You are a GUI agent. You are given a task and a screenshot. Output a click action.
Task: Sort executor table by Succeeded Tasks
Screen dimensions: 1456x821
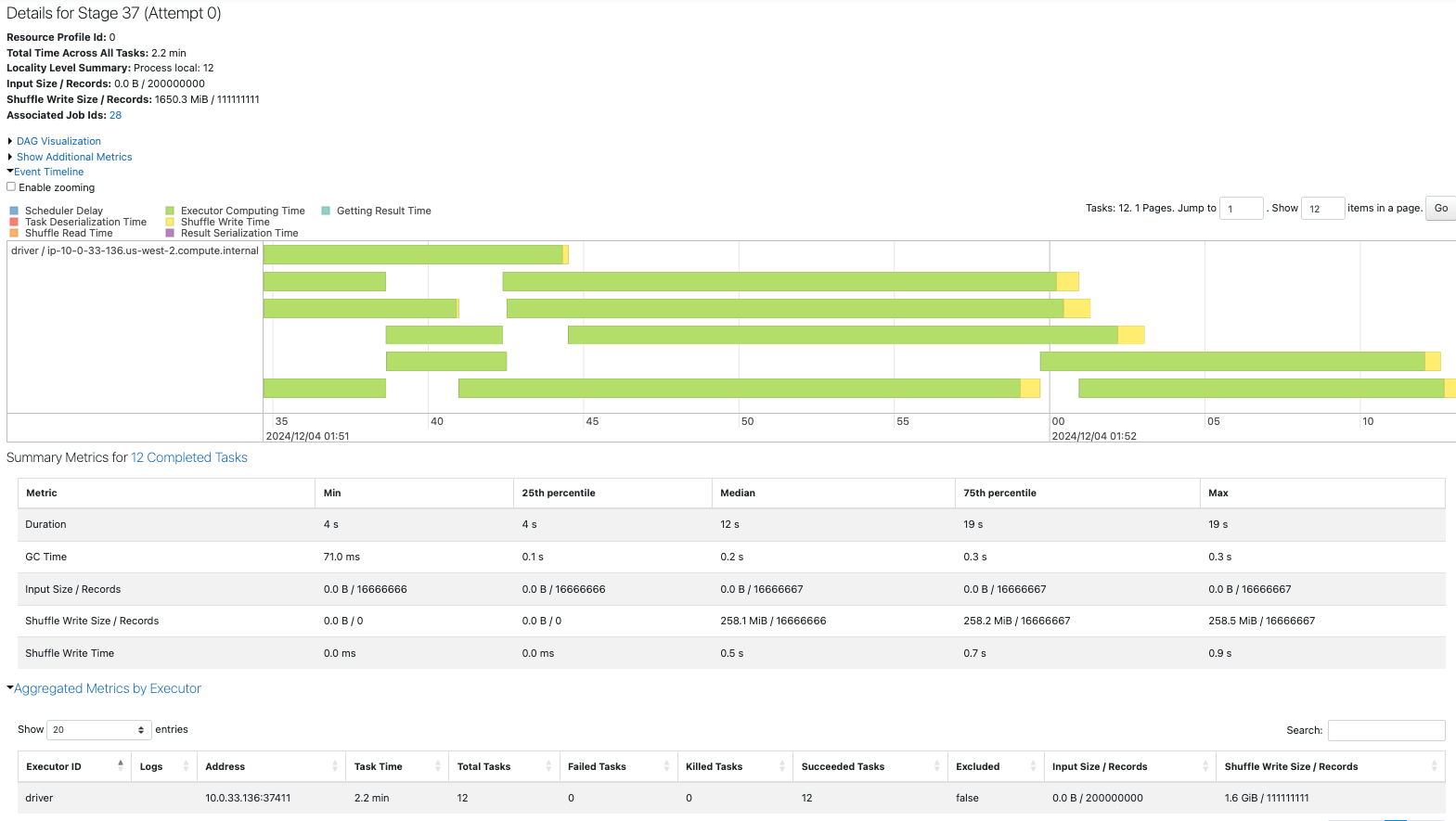pos(870,766)
